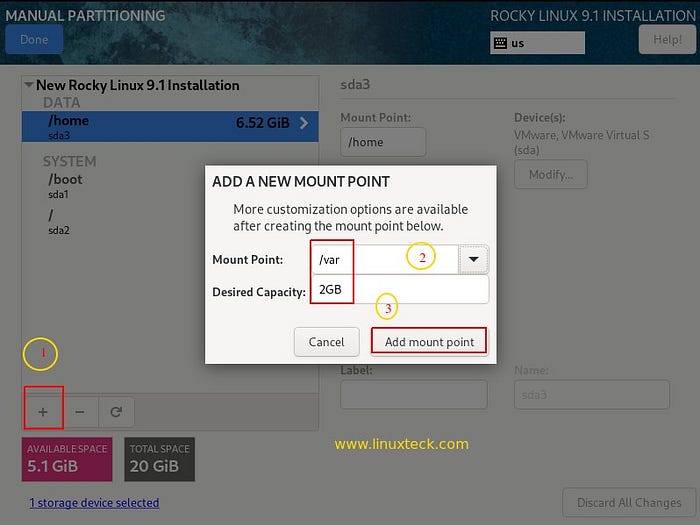Click the SYSTEM section heading

point(70,161)
